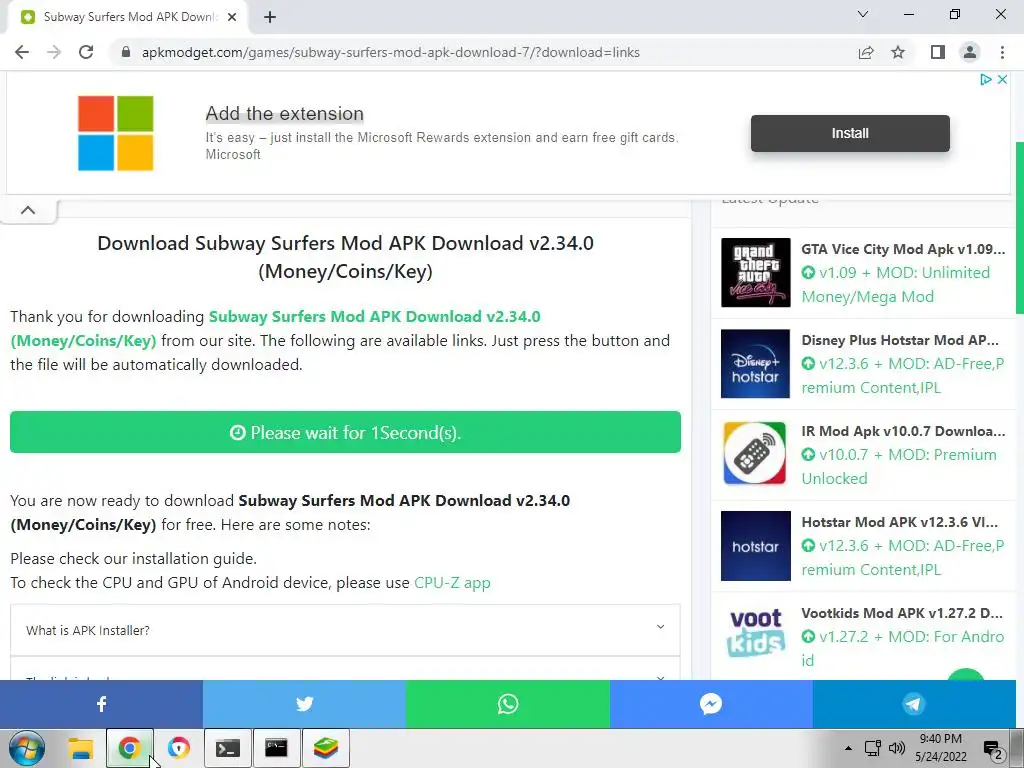Click the tab search chevron
The width and height of the screenshot is (1024, 768).
click(863, 14)
